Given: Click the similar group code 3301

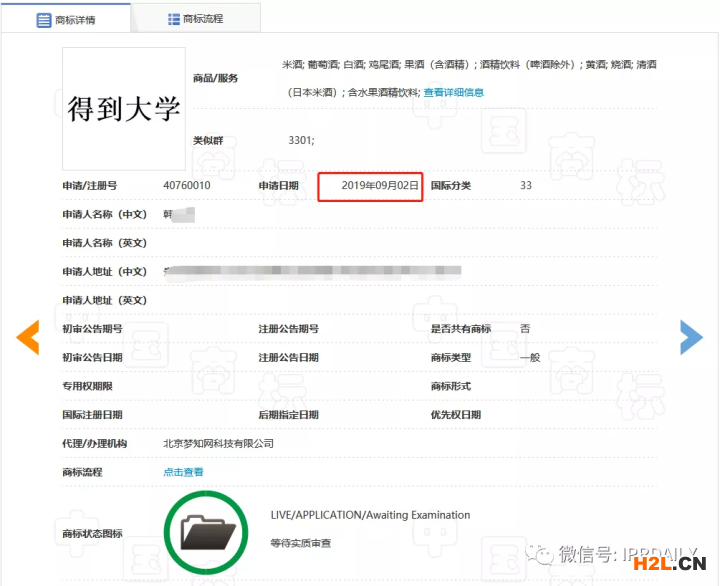Looking at the screenshot, I should point(301,140).
